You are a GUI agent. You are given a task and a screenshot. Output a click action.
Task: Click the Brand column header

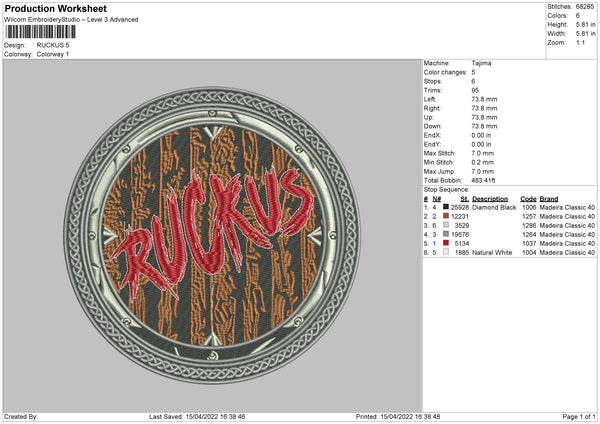click(x=548, y=198)
